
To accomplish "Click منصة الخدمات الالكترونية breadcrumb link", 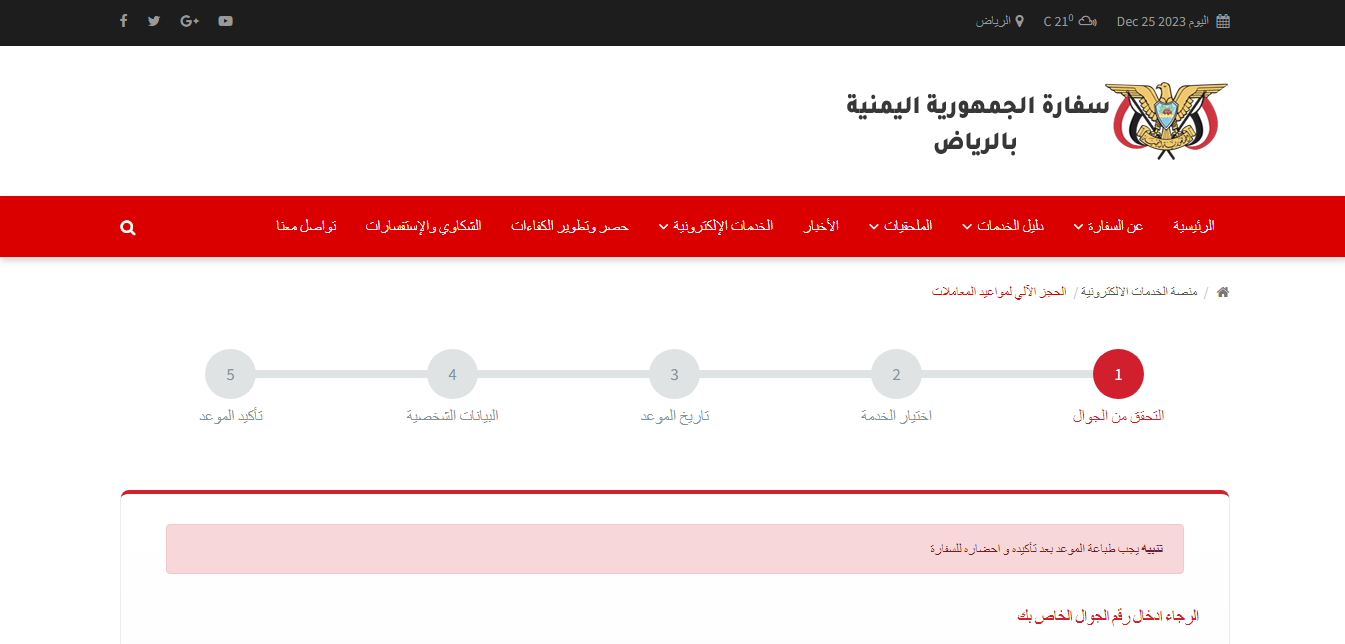I will tap(1141, 292).
